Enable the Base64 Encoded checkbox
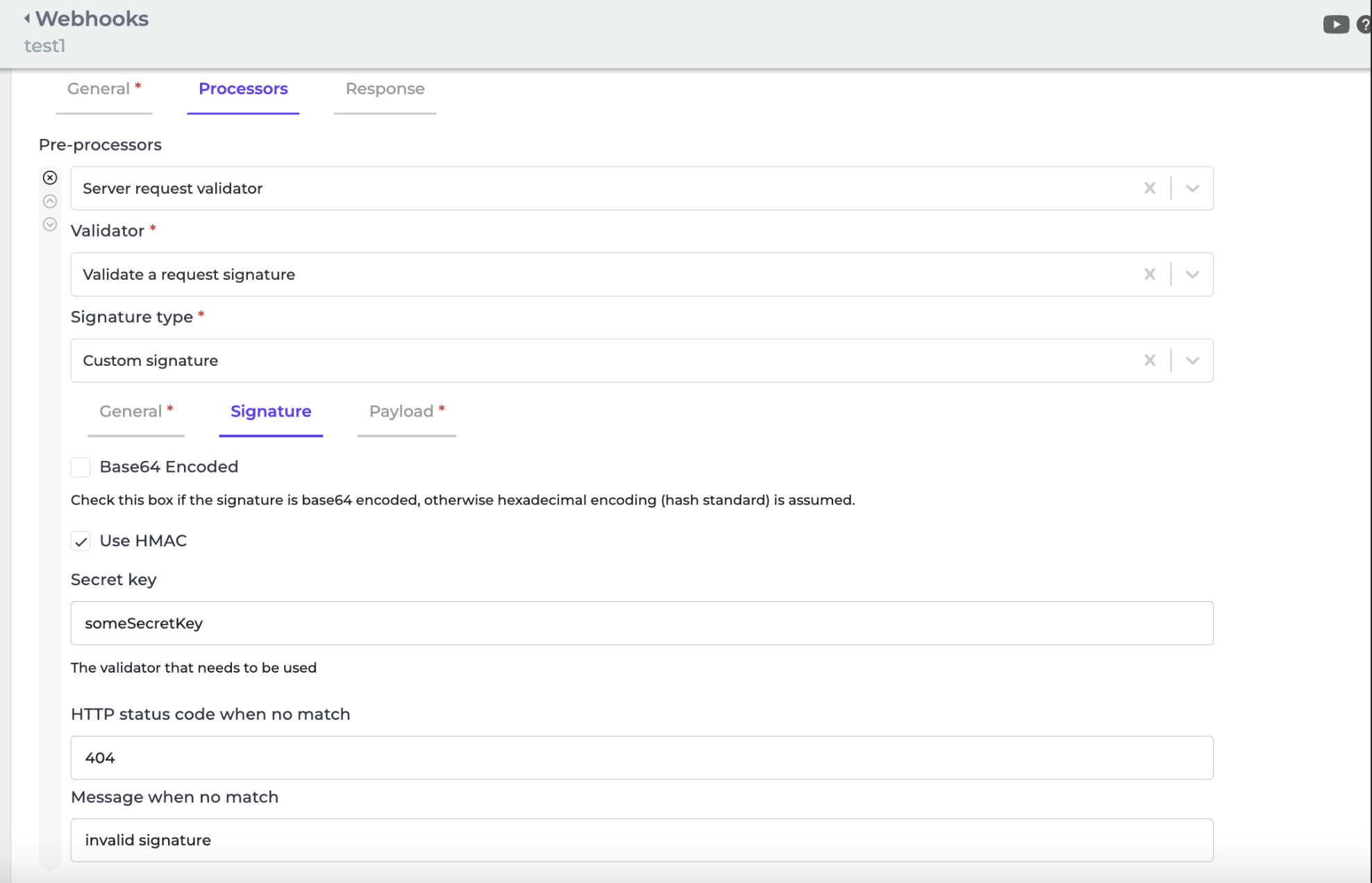Viewport: 1372px width, 883px height. [x=81, y=467]
